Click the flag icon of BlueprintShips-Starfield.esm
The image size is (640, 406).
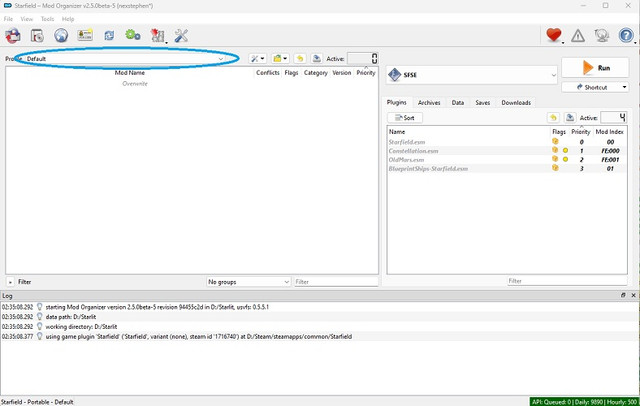pos(555,168)
